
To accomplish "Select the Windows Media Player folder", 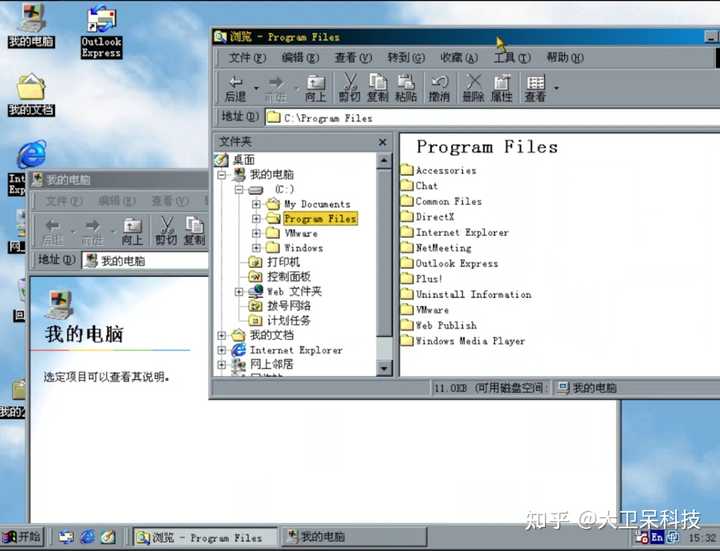I will [463, 341].
